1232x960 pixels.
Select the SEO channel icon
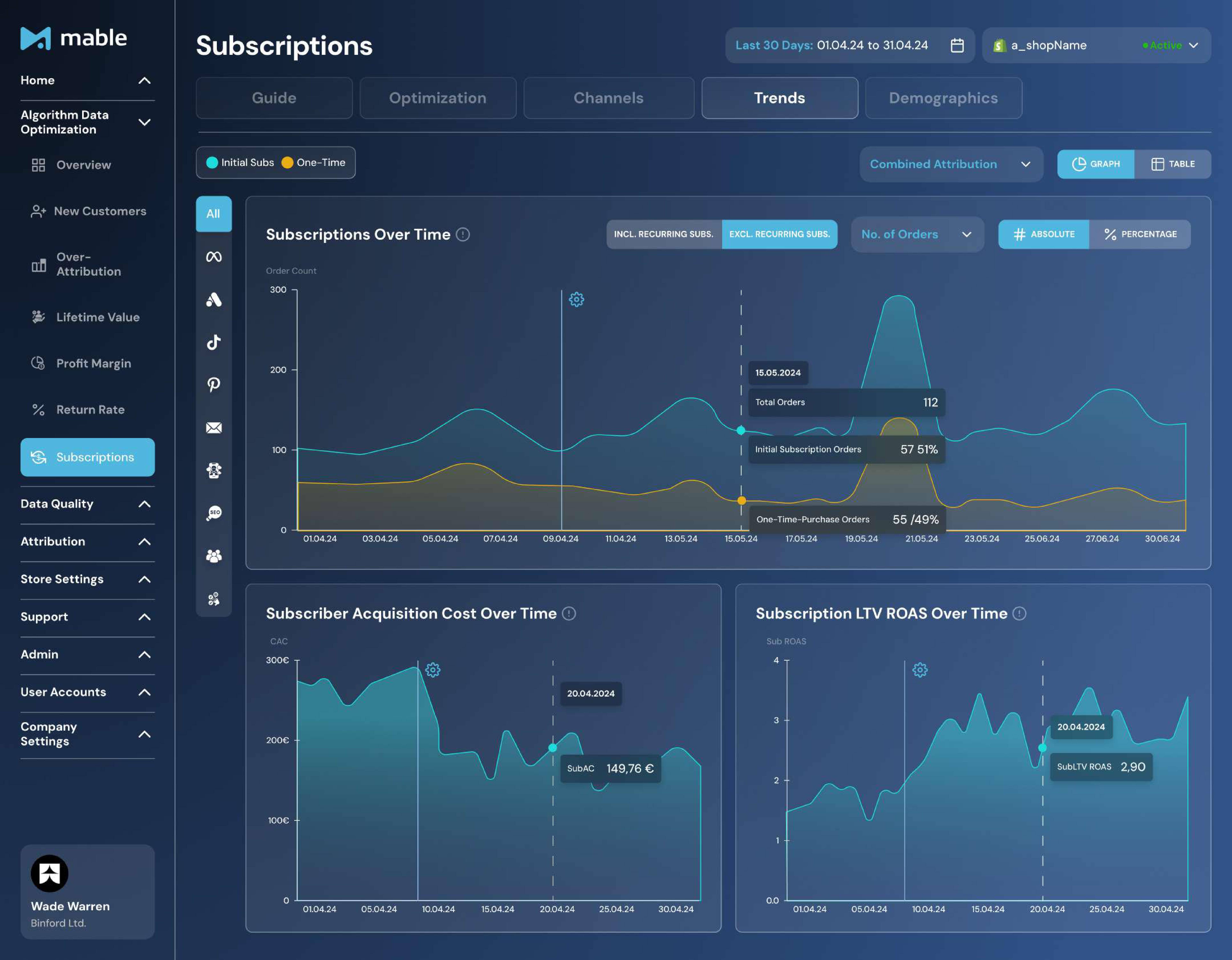click(x=214, y=513)
